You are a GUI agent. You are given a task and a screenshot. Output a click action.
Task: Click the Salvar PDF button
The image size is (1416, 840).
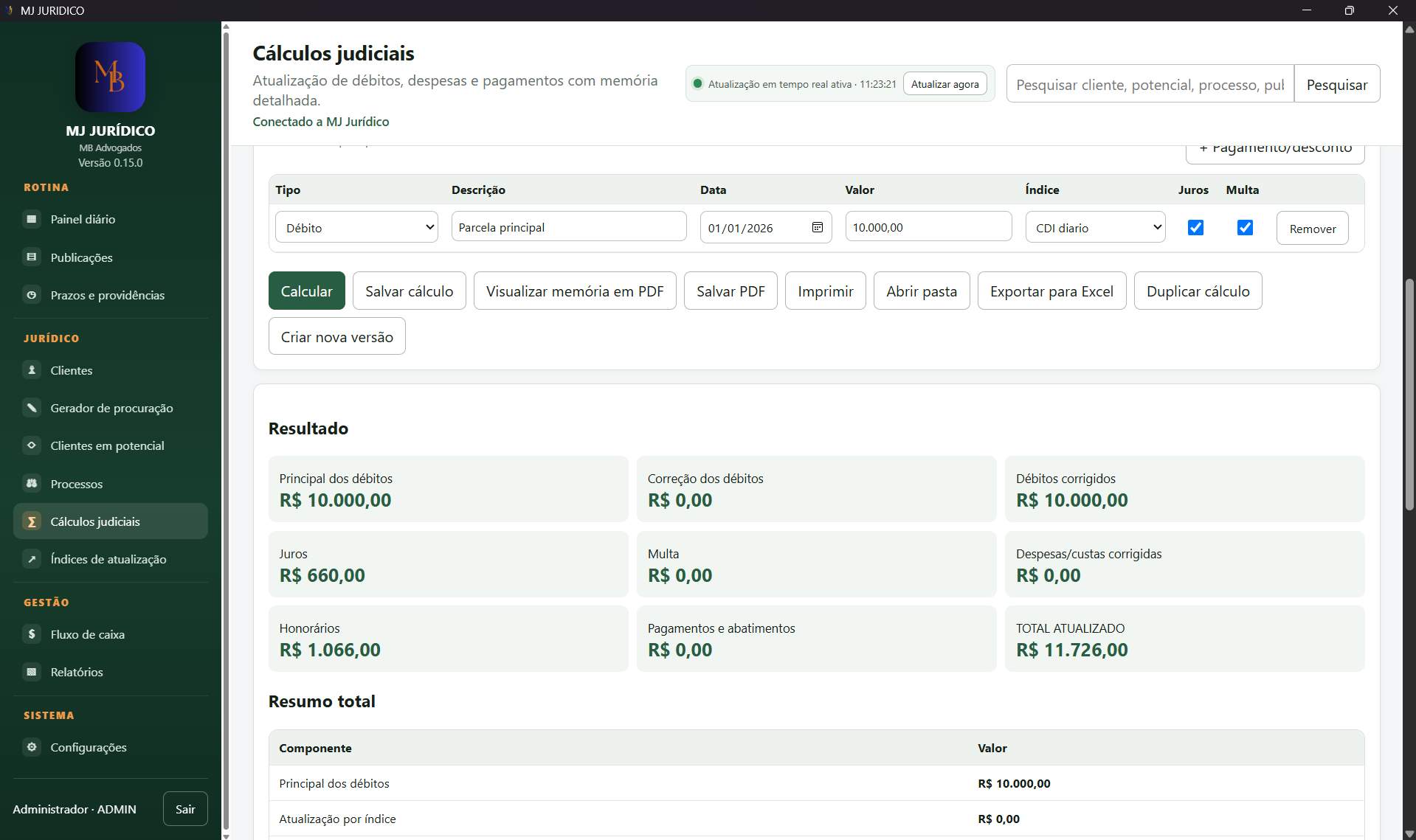[x=731, y=291]
